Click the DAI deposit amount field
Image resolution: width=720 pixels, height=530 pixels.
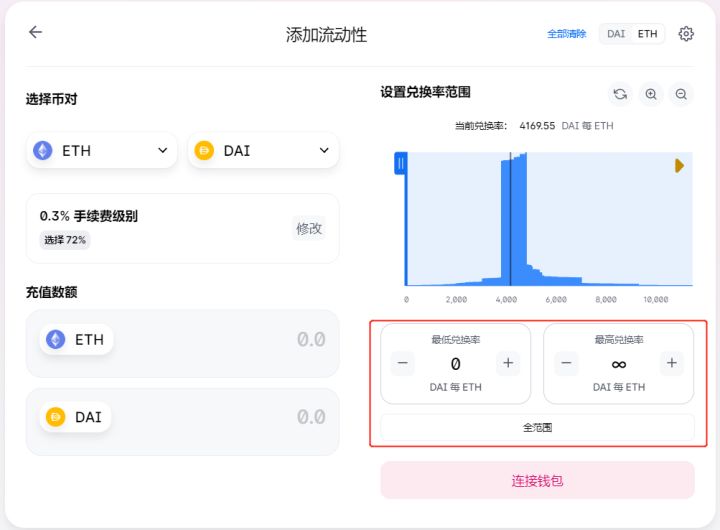[183, 422]
